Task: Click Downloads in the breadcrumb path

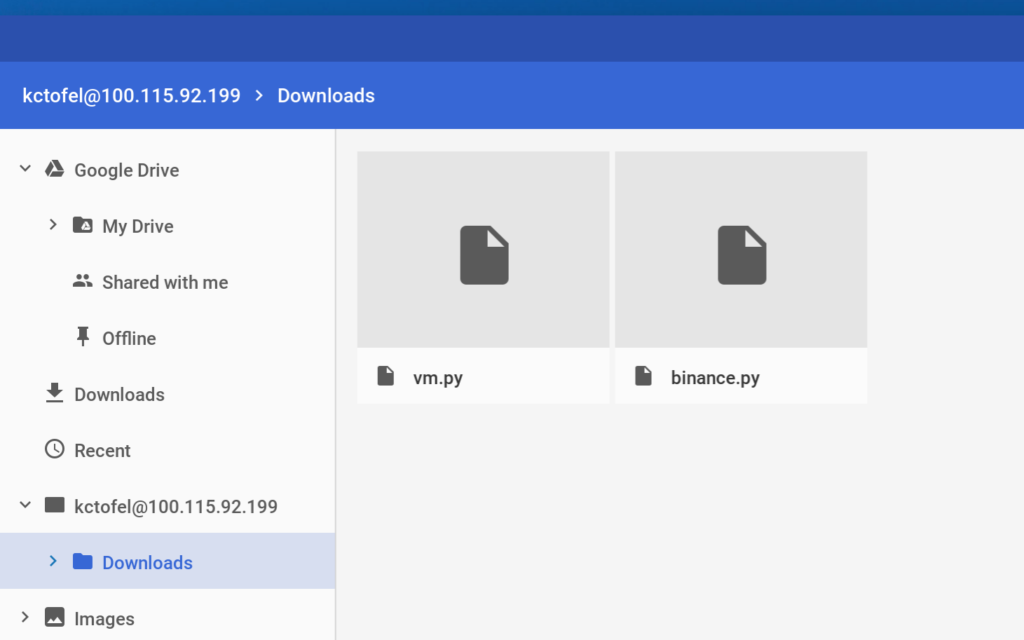Action: click(x=326, y=96)
